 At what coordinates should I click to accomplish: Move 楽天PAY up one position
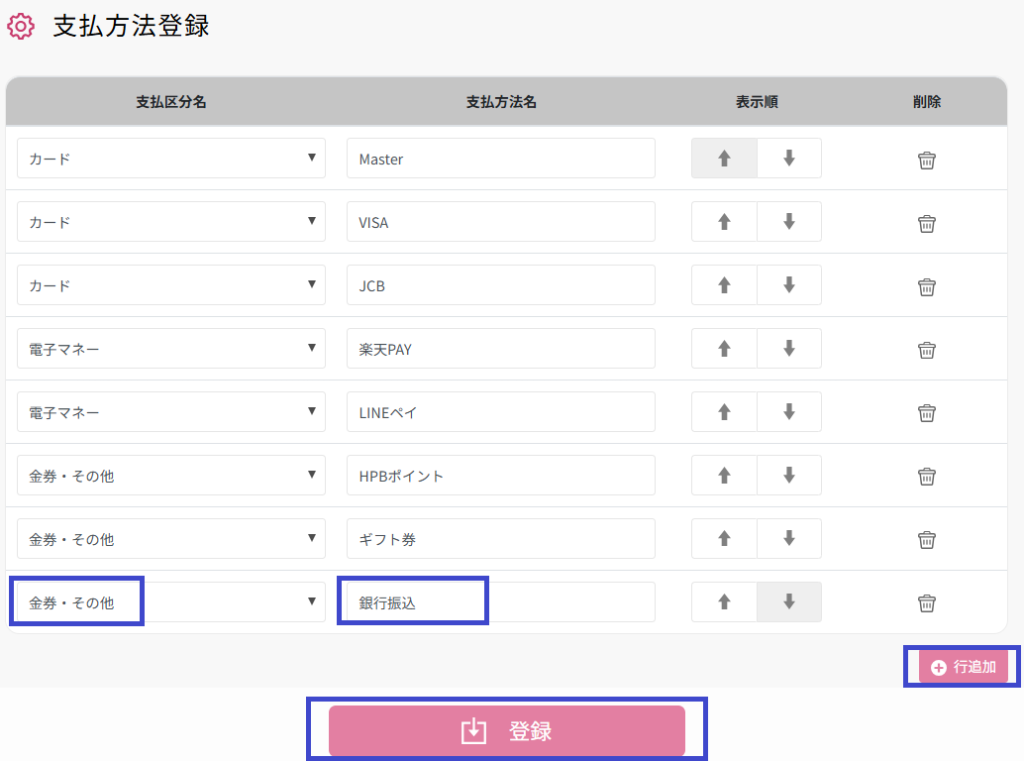click(725, 349)
